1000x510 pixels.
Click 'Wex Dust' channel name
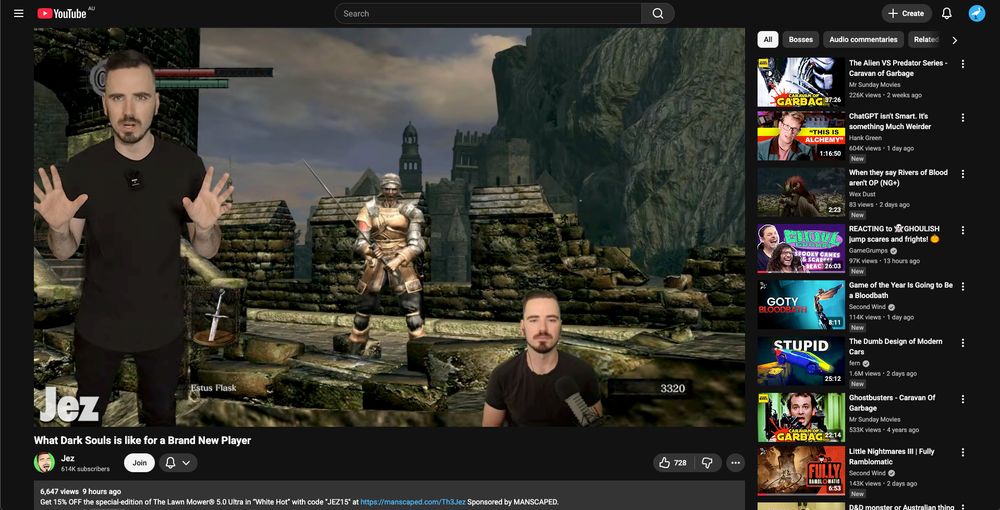coord(862,194)
